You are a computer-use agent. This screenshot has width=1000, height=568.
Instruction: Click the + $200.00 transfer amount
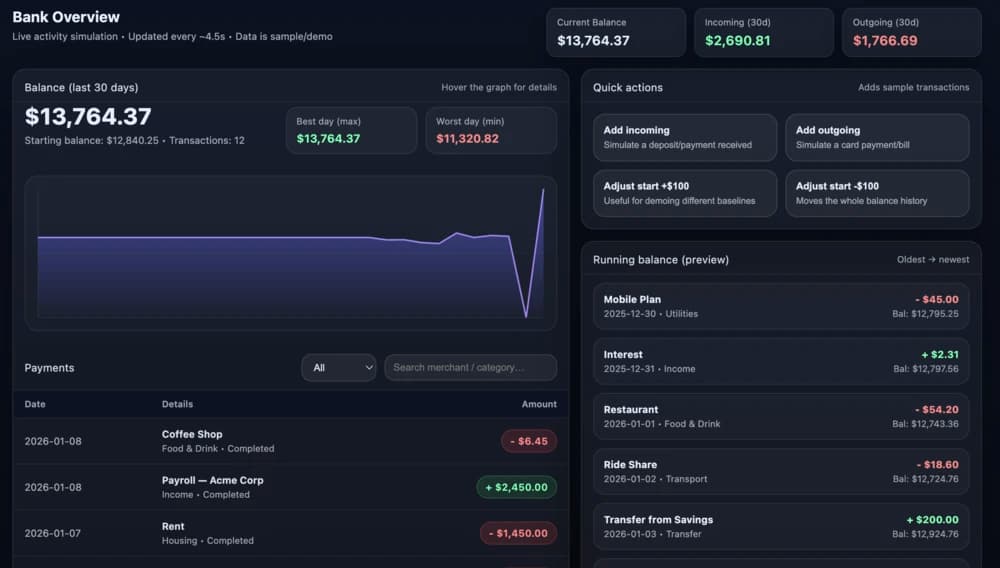[x=932, y=520]
